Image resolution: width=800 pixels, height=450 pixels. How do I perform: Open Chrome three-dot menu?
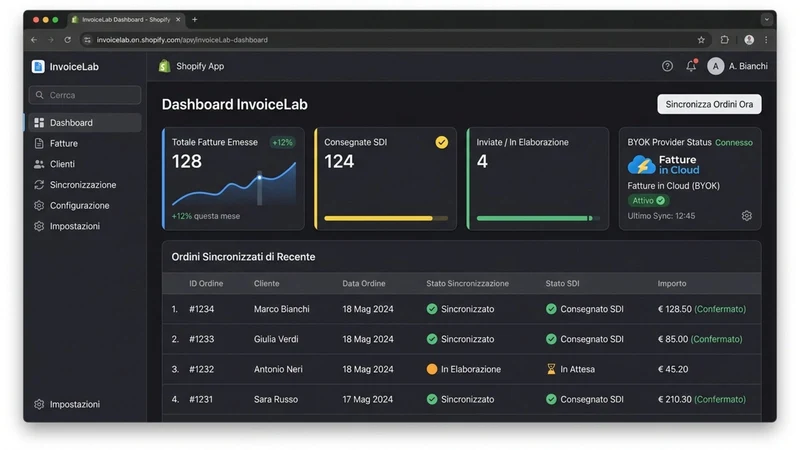766,40
